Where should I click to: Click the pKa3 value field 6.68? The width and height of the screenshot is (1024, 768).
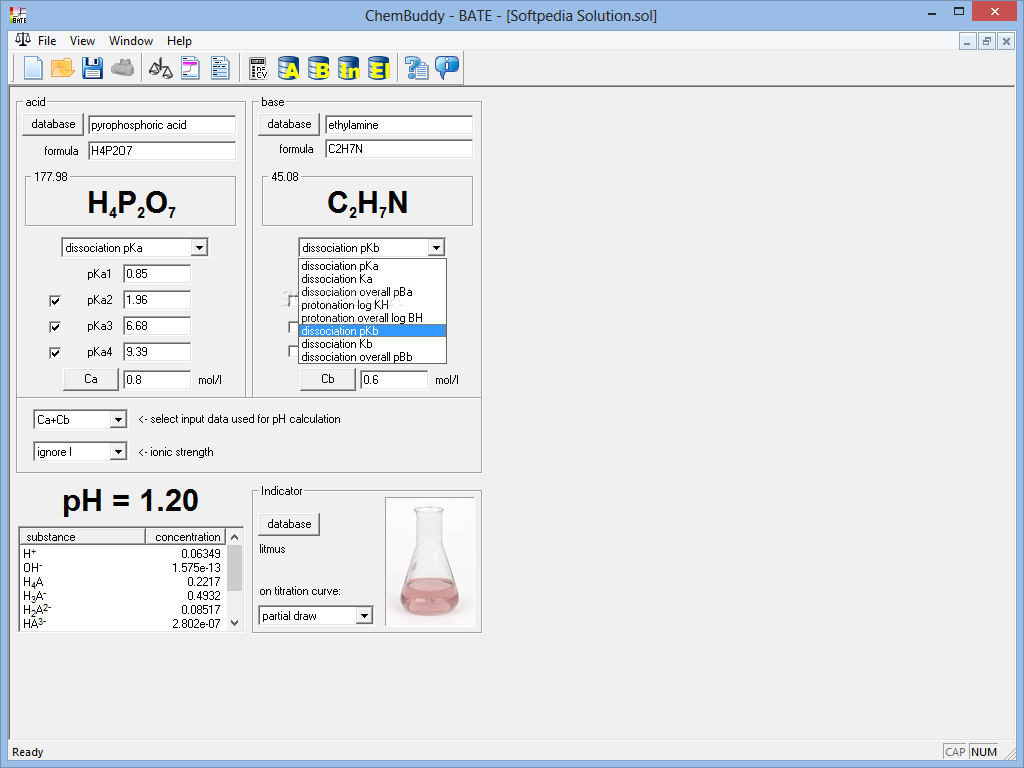[157, 326]
